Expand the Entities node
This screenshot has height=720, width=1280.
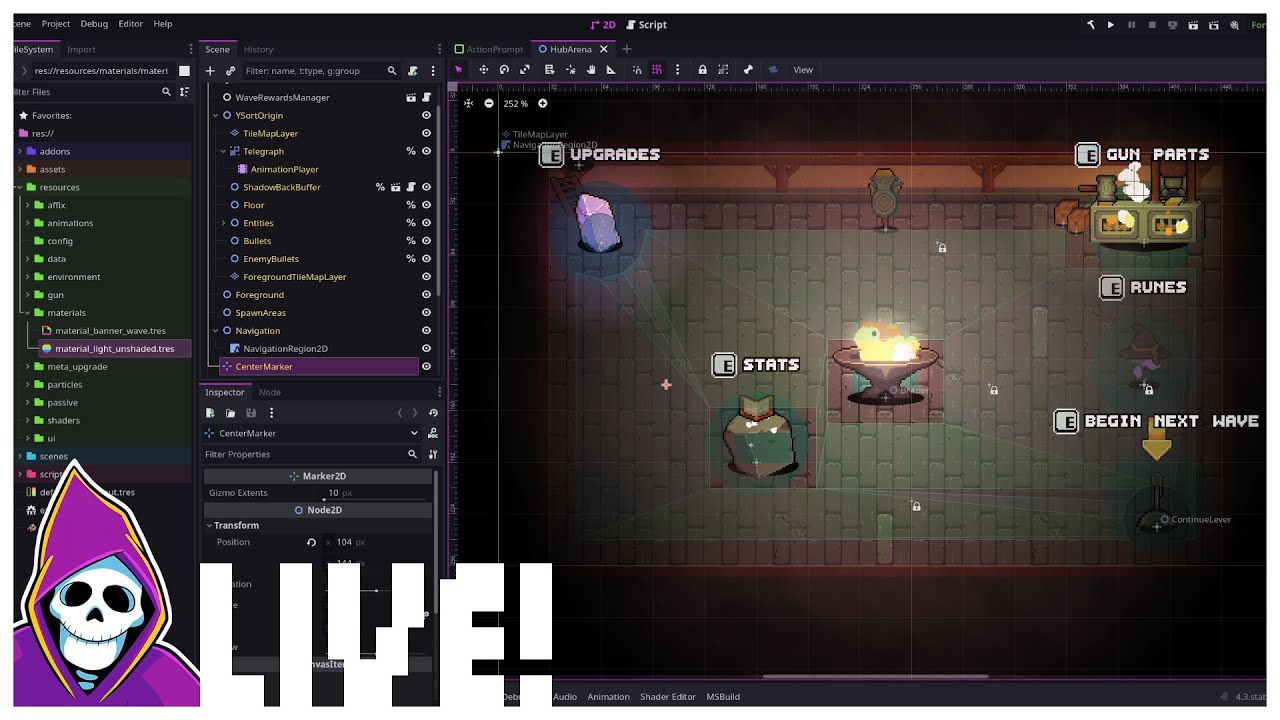click(x=223, y=223)
